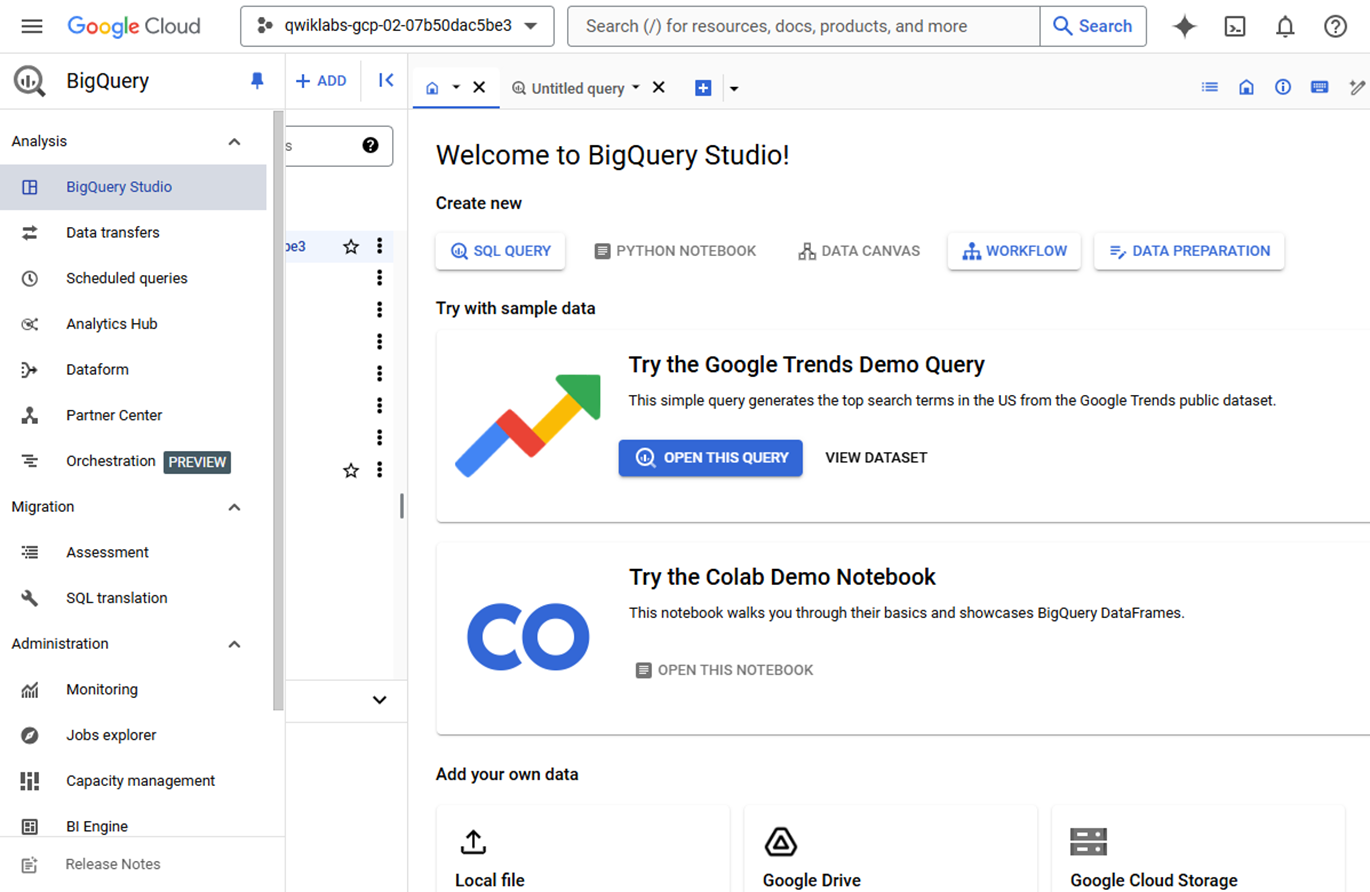The height and width of the screenshot is (892, 1370).
Task: Click the help icon inside explorer search box
Action: [370, 146]
